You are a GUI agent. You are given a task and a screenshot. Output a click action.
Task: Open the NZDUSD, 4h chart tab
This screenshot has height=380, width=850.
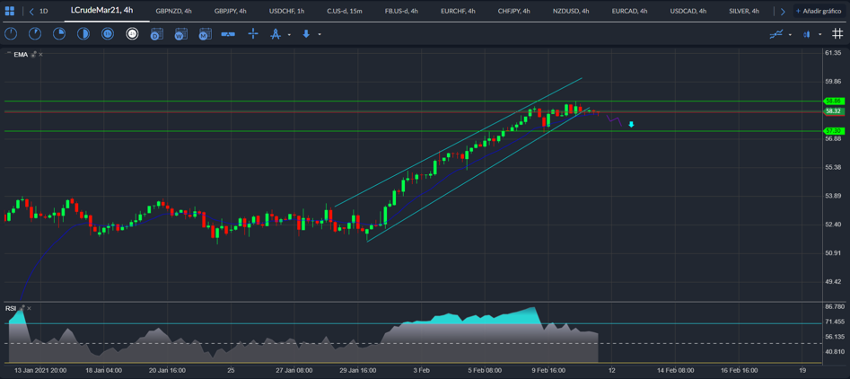(x=571, y=11)
